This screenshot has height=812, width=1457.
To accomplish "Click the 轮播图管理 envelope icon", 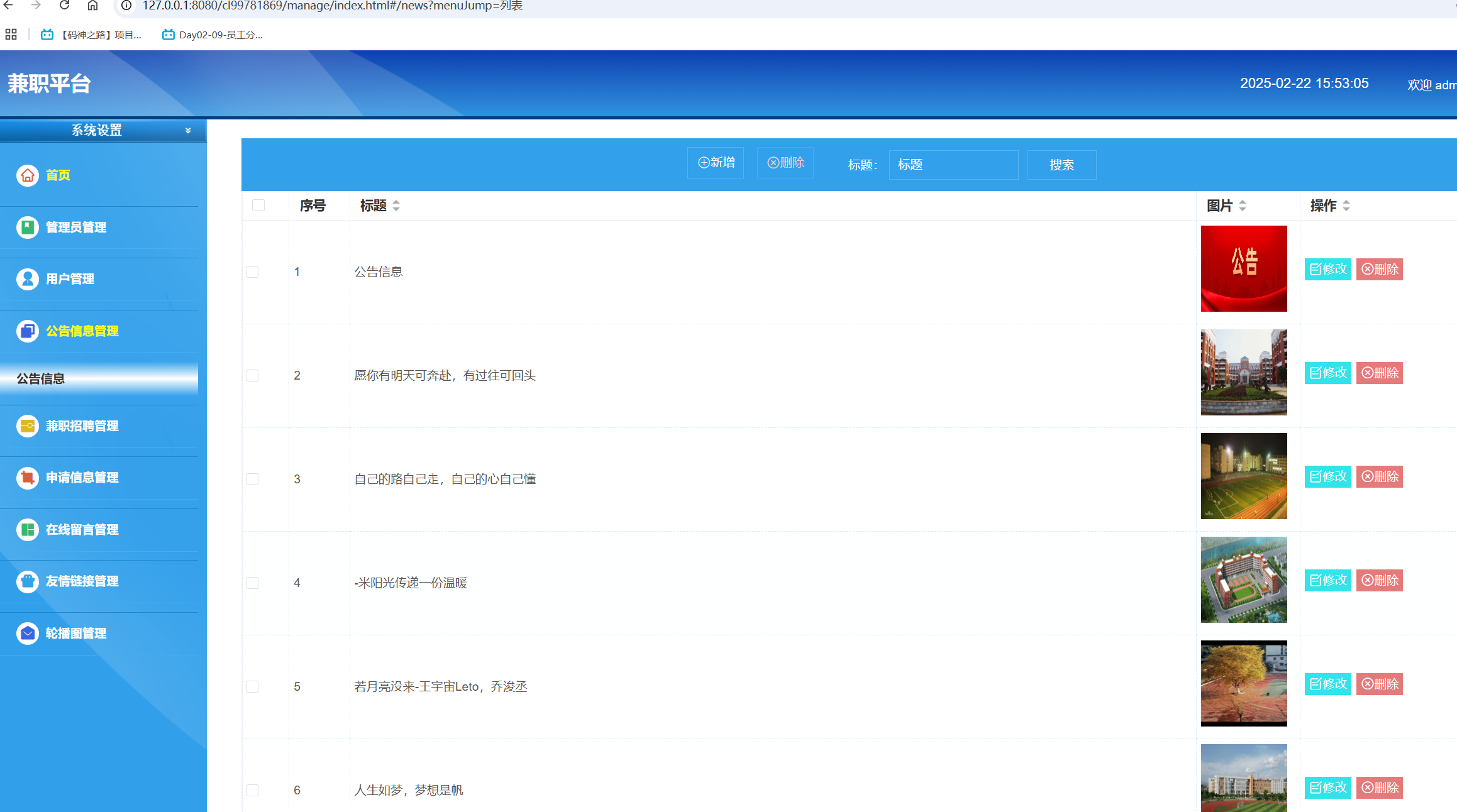I will (x=28, y=633).
